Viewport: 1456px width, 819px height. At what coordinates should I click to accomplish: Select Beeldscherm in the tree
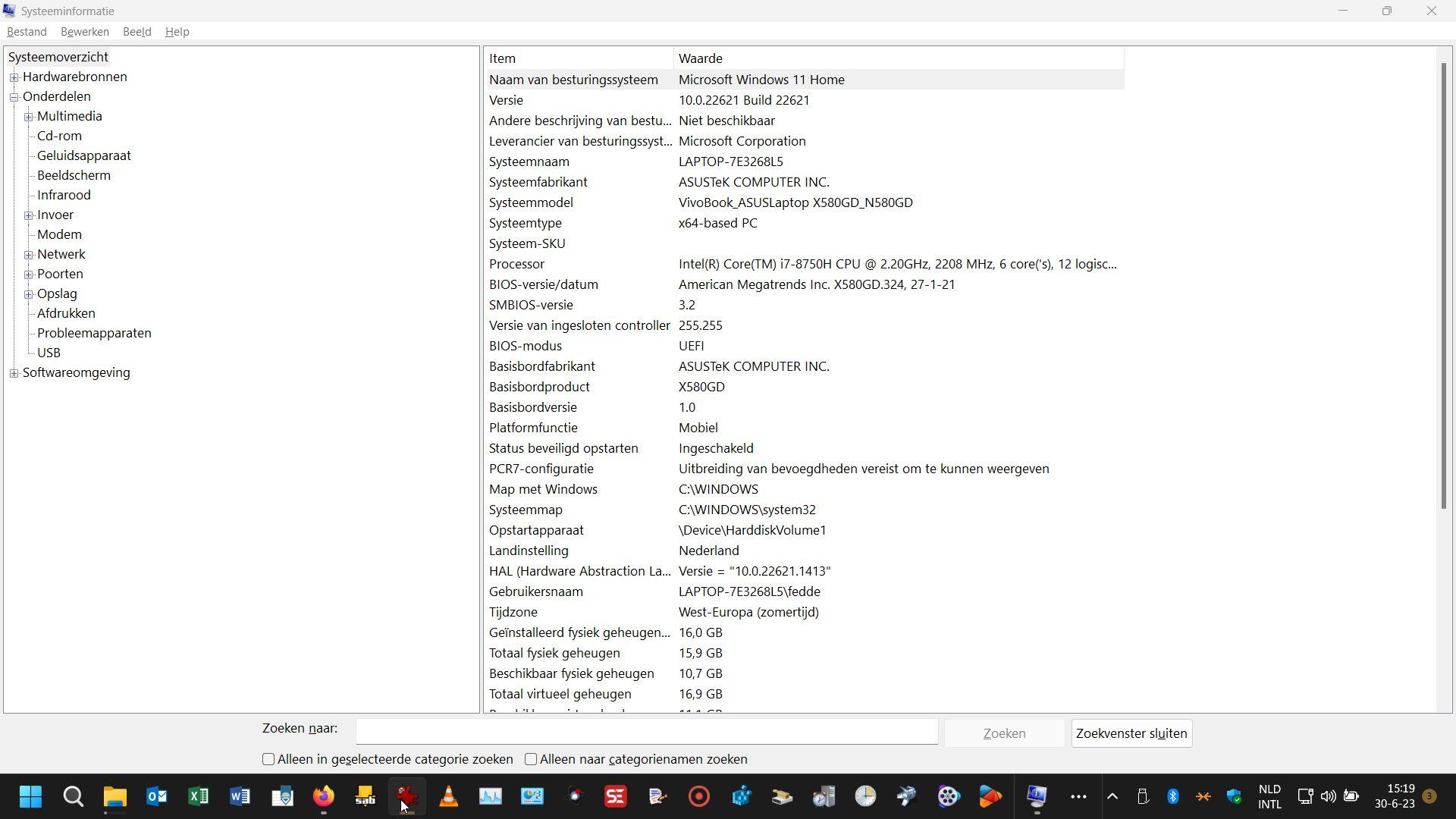[74, 175]
